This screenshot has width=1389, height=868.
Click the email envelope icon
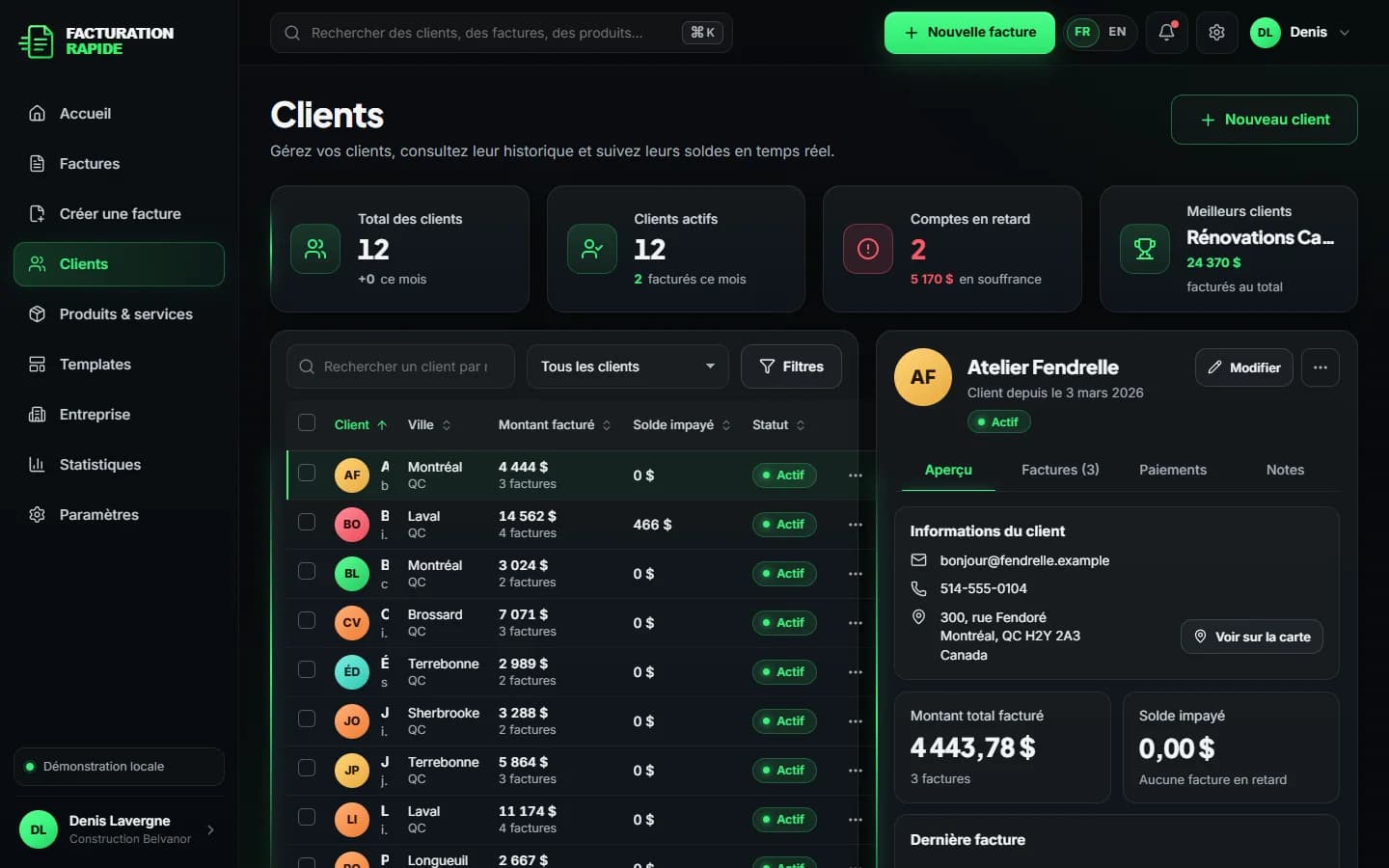[918, 560]
